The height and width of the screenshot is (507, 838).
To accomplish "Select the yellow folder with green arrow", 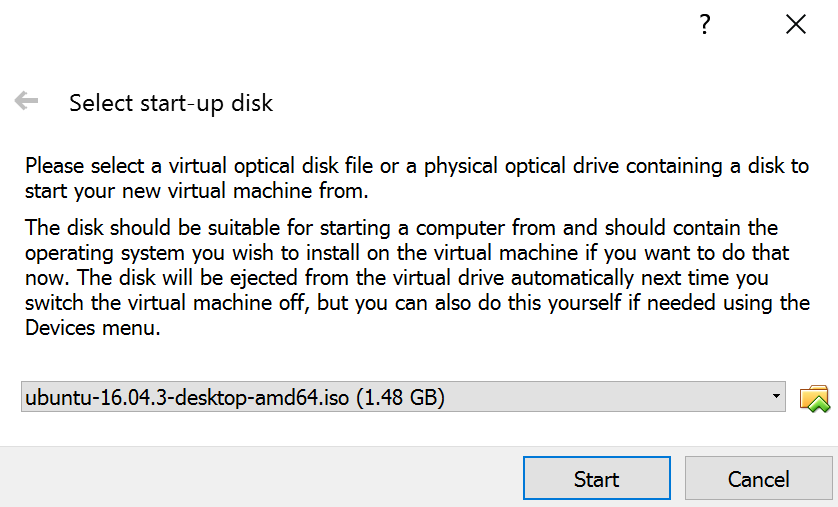I will (x=814, y=399).
